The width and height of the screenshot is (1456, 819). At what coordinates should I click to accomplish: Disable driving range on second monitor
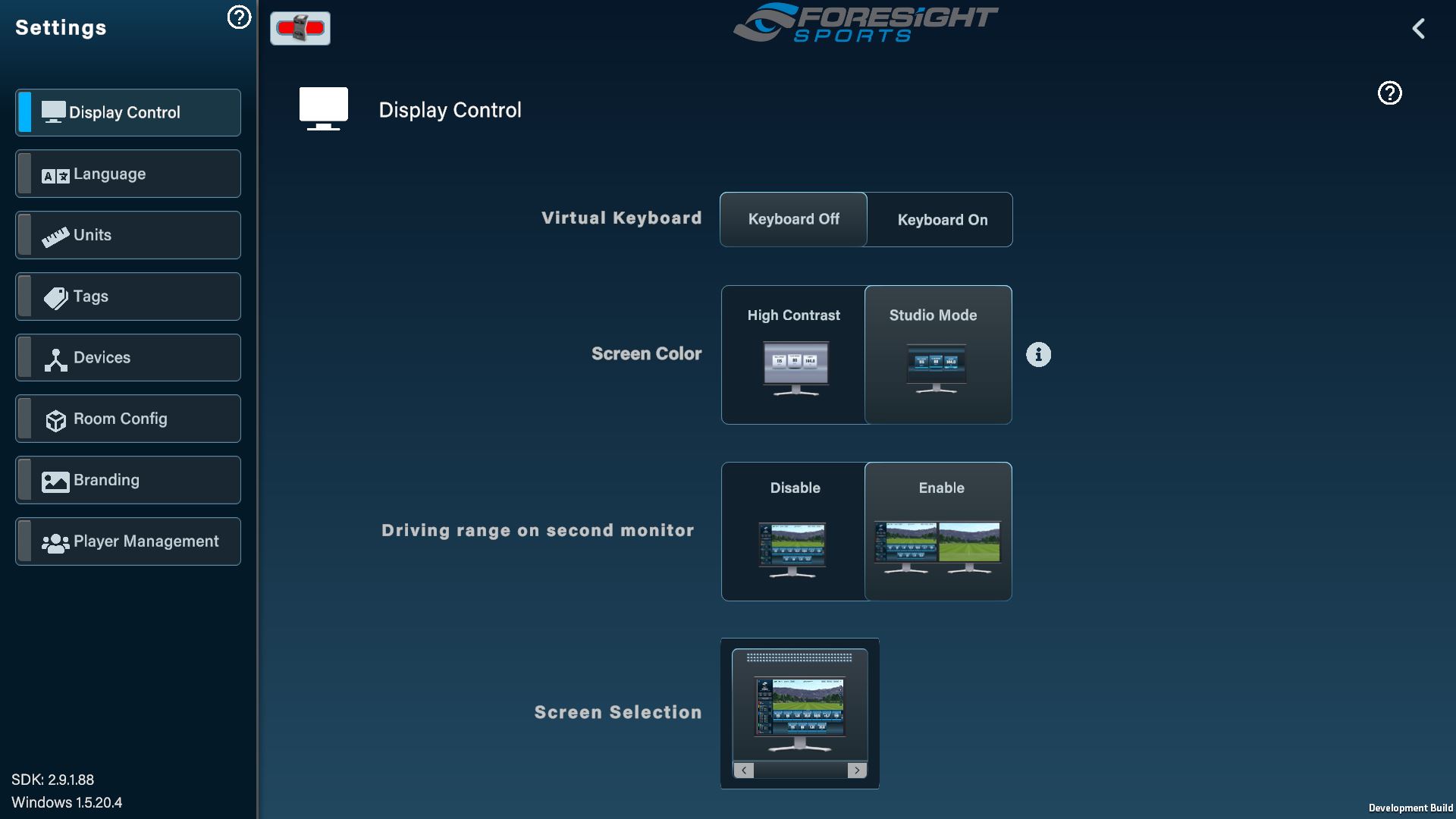[793, 531]
